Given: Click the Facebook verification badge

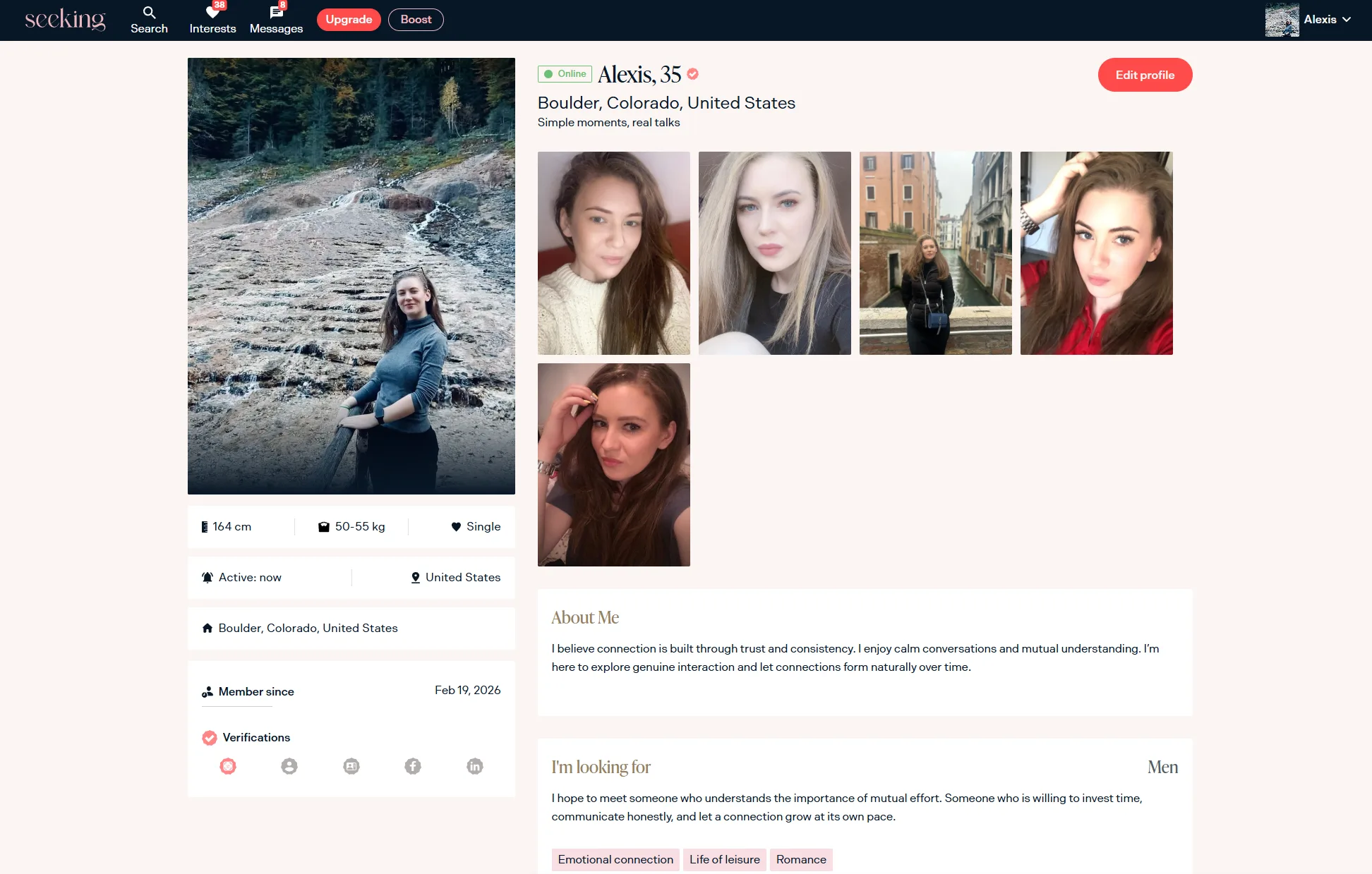Looking at the screenshot, I should [x=413, y=766].
